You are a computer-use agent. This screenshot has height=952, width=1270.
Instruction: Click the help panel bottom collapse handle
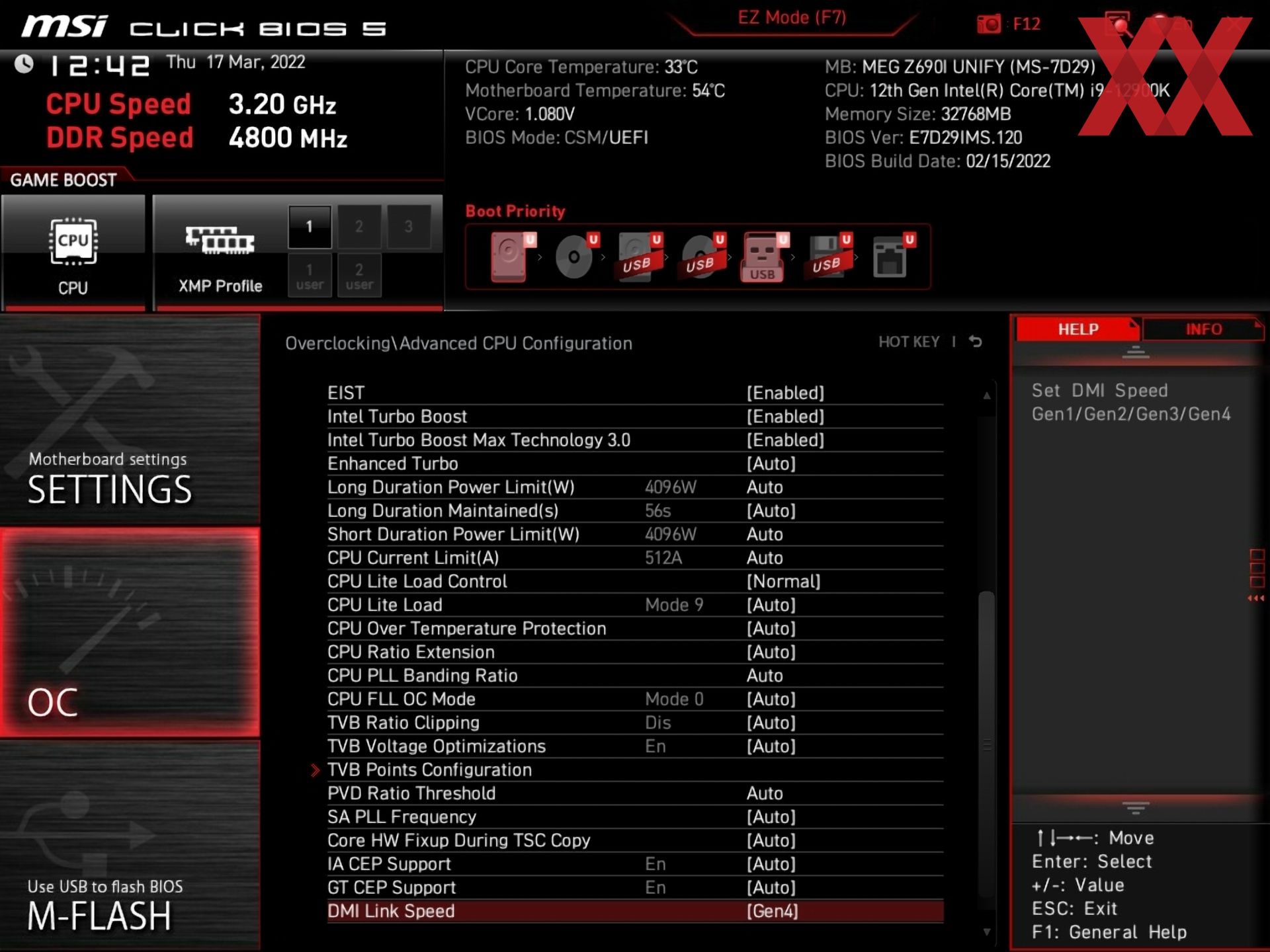pyautogui.click(x=1136, y=808)
